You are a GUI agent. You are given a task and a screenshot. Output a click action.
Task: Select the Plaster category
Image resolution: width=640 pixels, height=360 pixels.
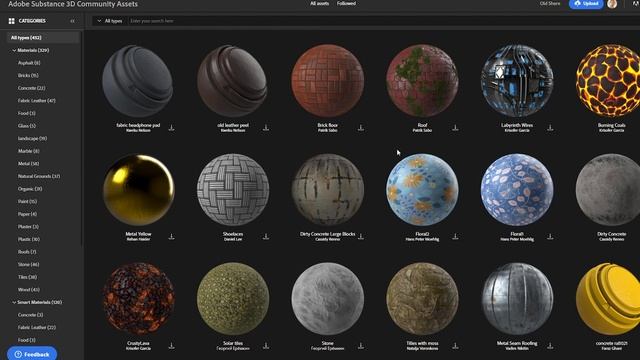click(28, 227)
